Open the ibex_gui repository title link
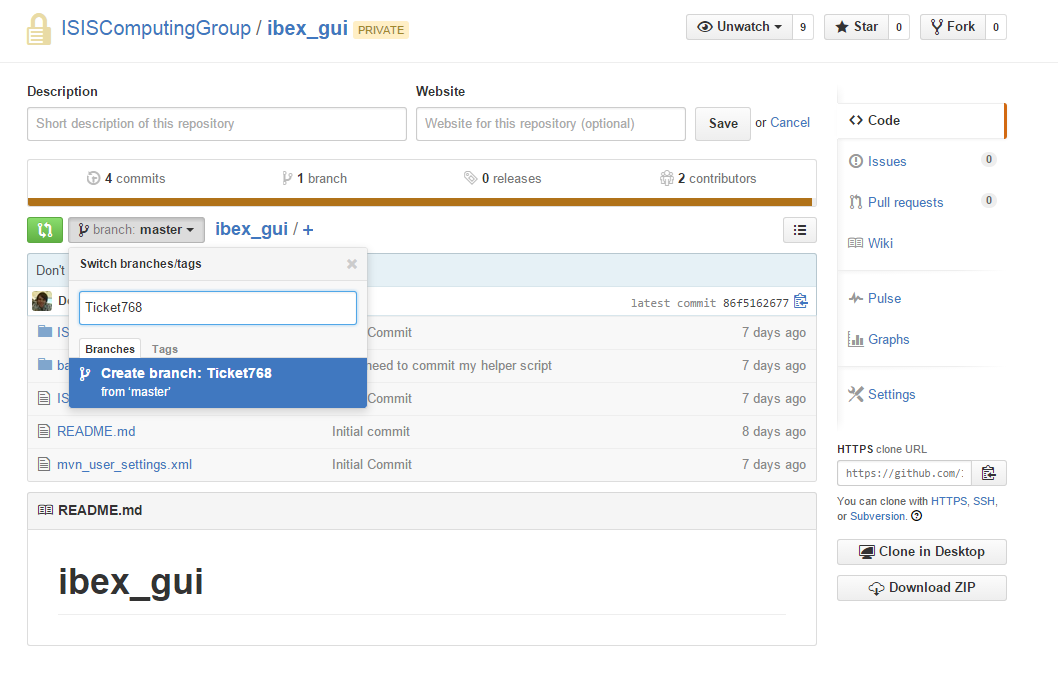 click(x=307, y=28)
